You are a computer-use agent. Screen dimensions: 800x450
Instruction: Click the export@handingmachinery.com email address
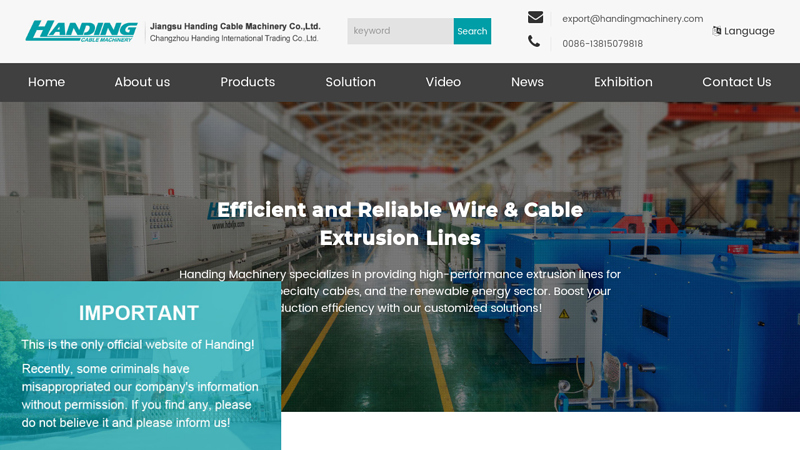pyautogui.click(x=633, y=19)
